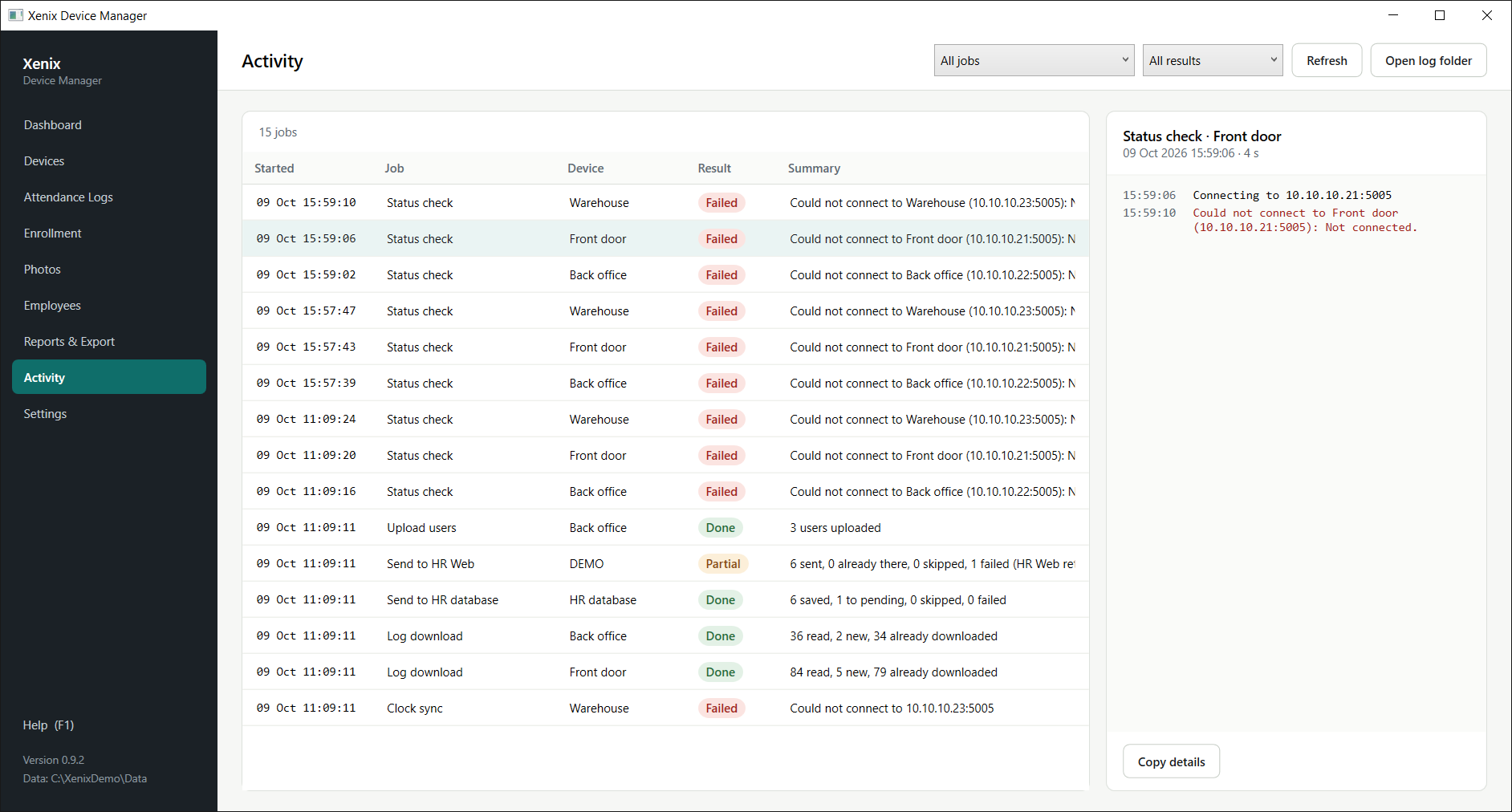Click the Send to HR database job
This screenshot has width=1512, height=812.
665,600
